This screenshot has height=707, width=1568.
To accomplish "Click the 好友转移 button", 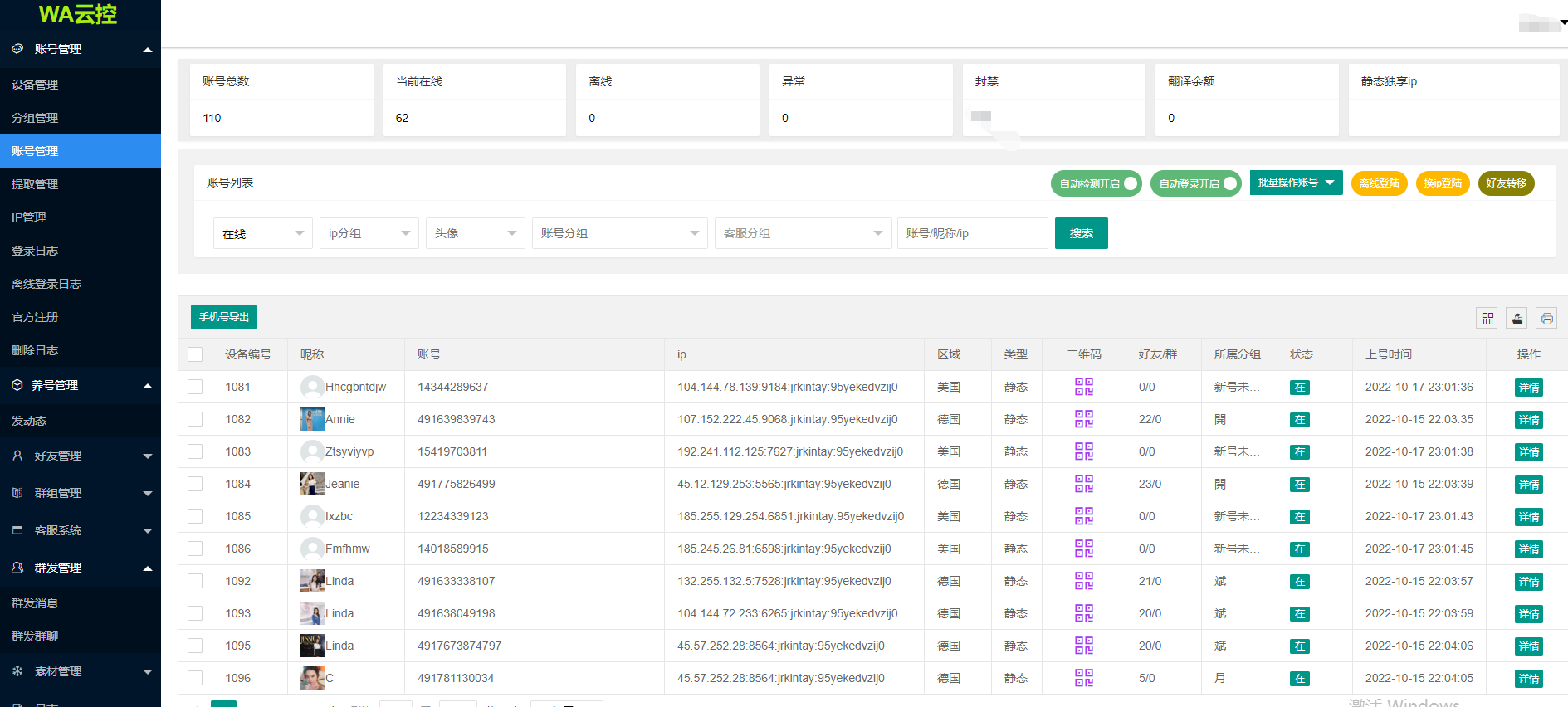I will point(1507,183).
